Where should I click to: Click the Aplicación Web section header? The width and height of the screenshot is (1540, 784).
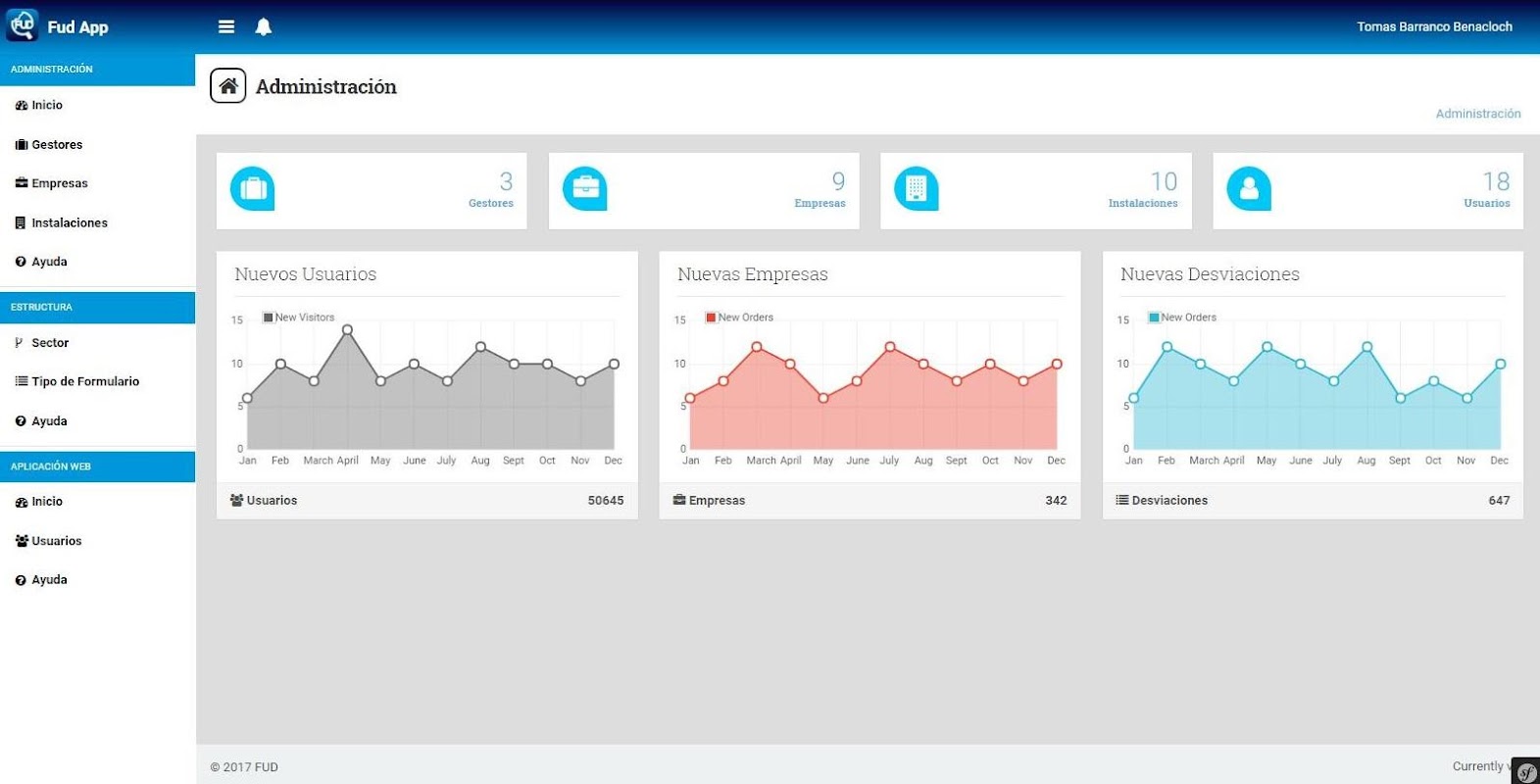click(97, 466)
